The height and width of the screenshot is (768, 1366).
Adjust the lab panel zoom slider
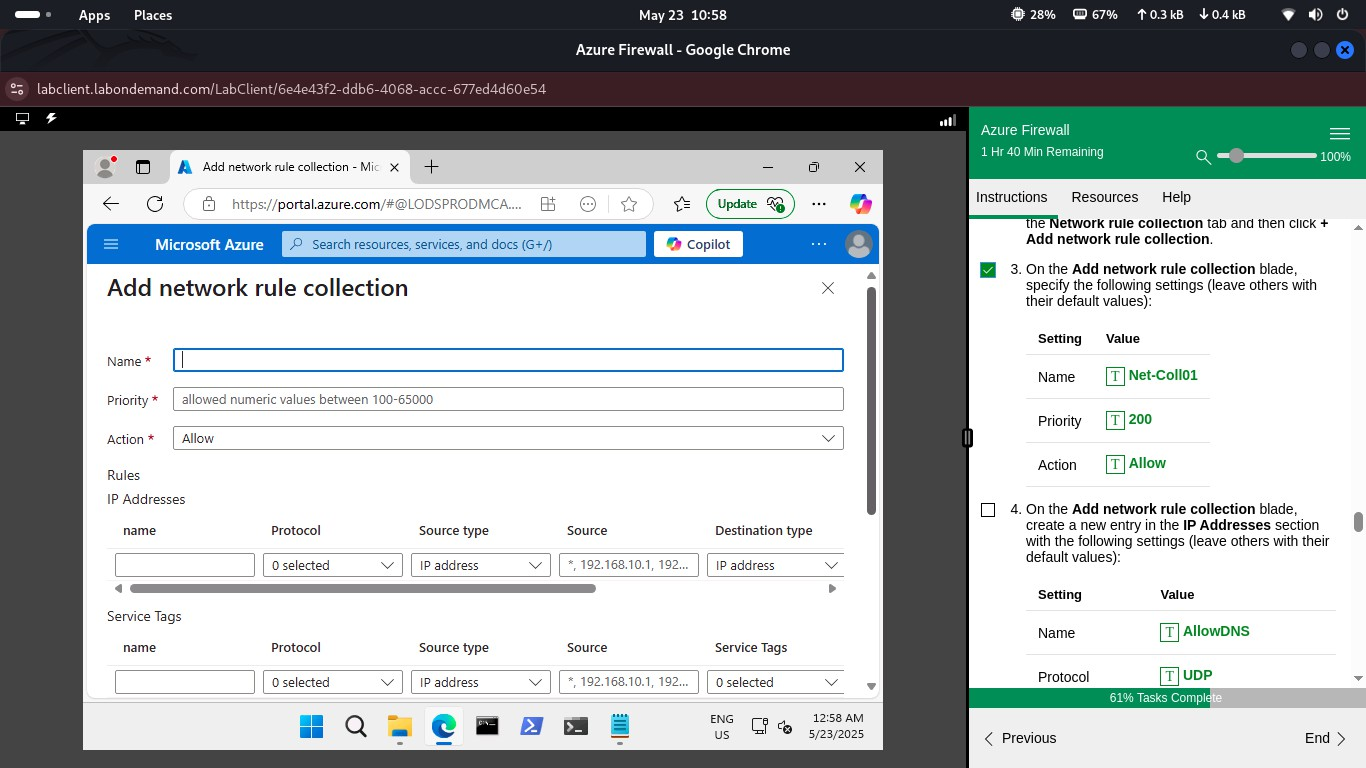tap(1237, 156)
